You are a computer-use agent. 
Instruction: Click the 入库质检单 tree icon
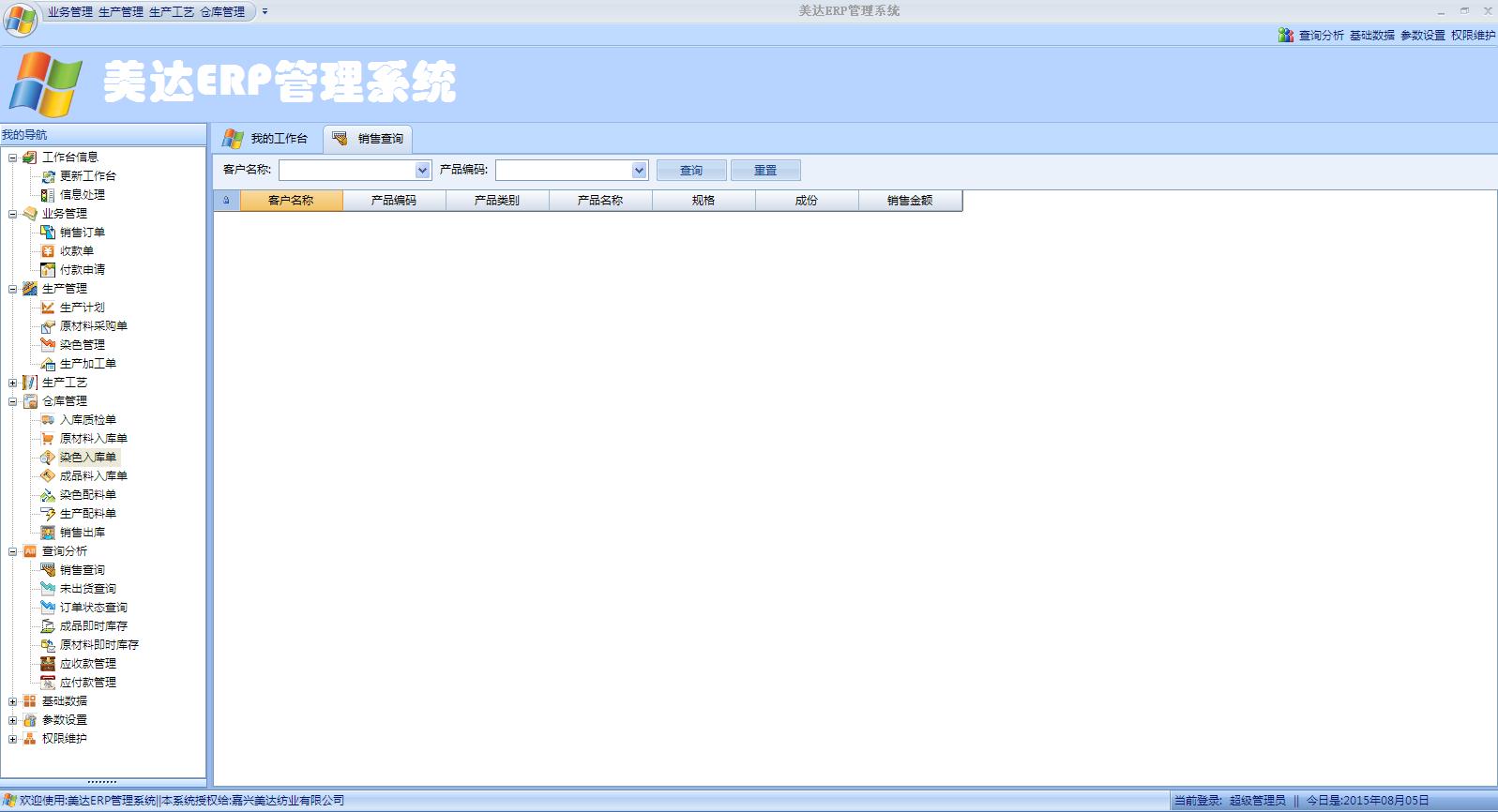point(48,420)
